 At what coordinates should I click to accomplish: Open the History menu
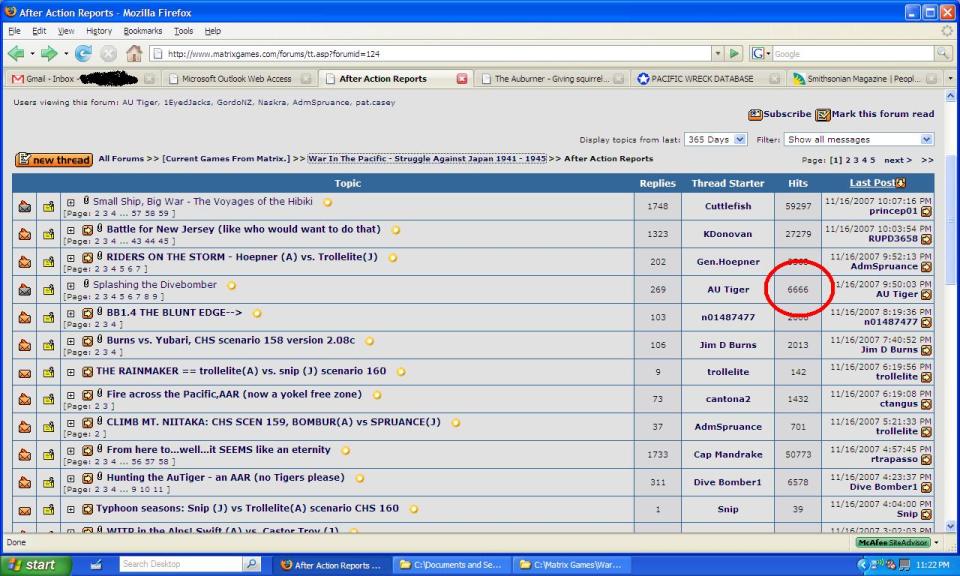99,31
